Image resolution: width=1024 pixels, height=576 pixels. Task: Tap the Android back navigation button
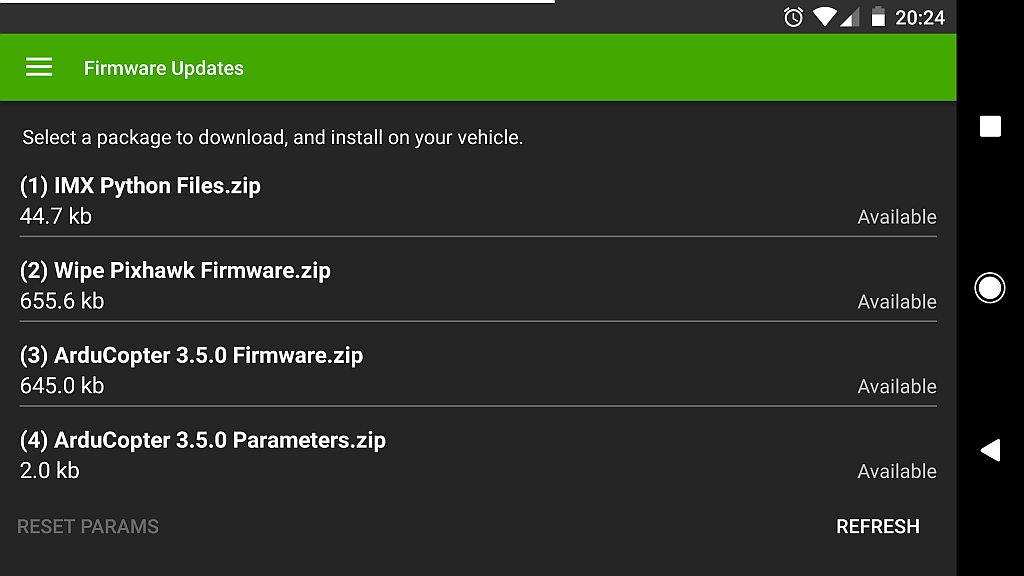click(x=990, y=450)
